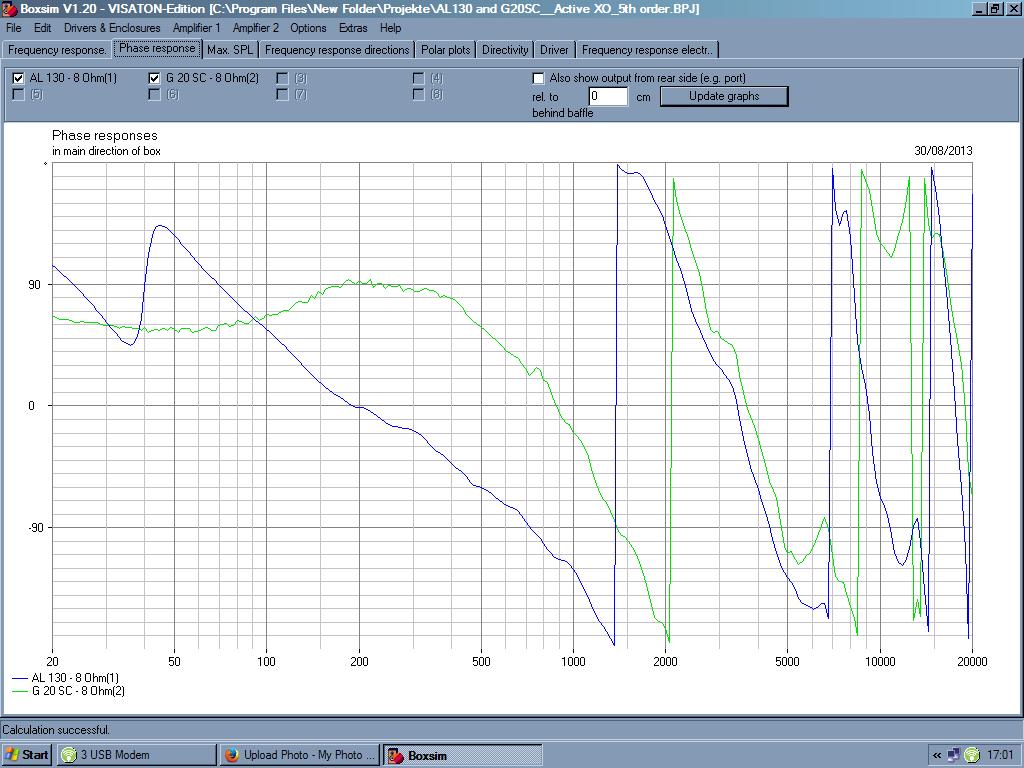Open the Help menu
Image resolution: width=1024 pixels, height=768 pixels.
point(391,28)
